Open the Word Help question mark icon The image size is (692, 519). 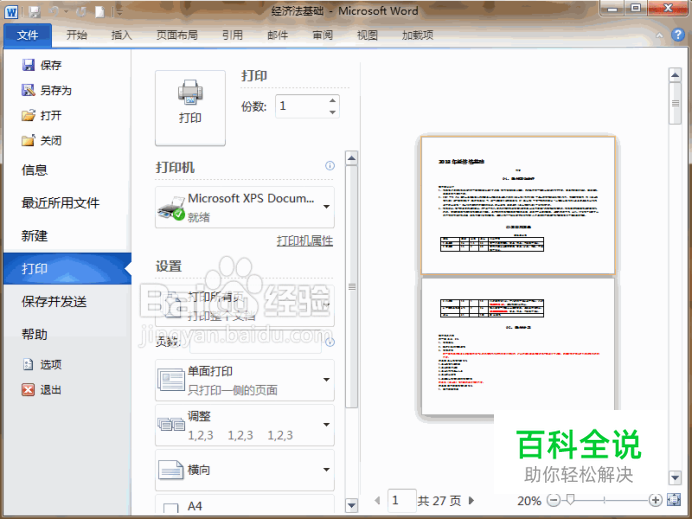(677, 35)
